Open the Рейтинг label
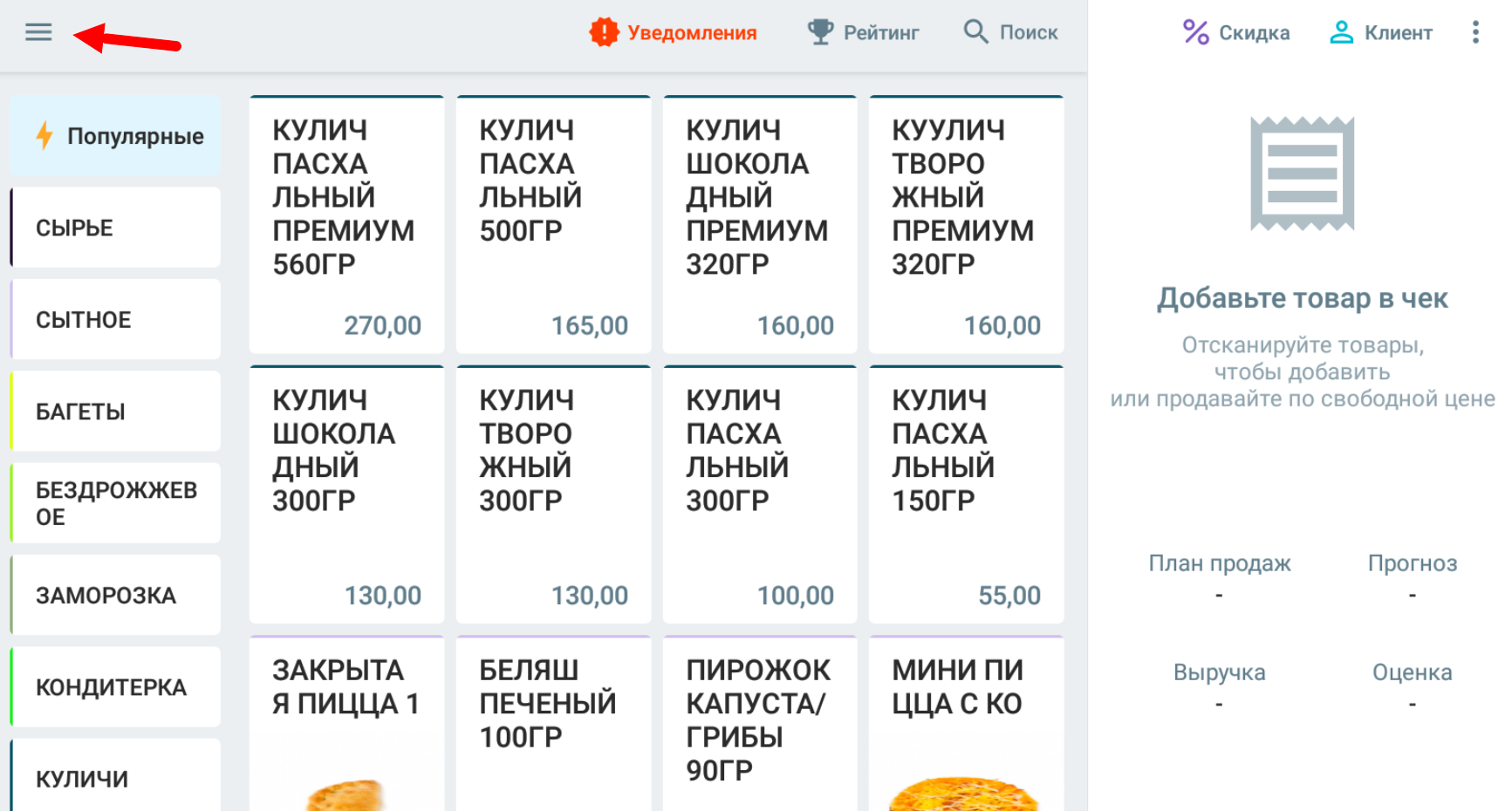 click(x=881, y=32)
